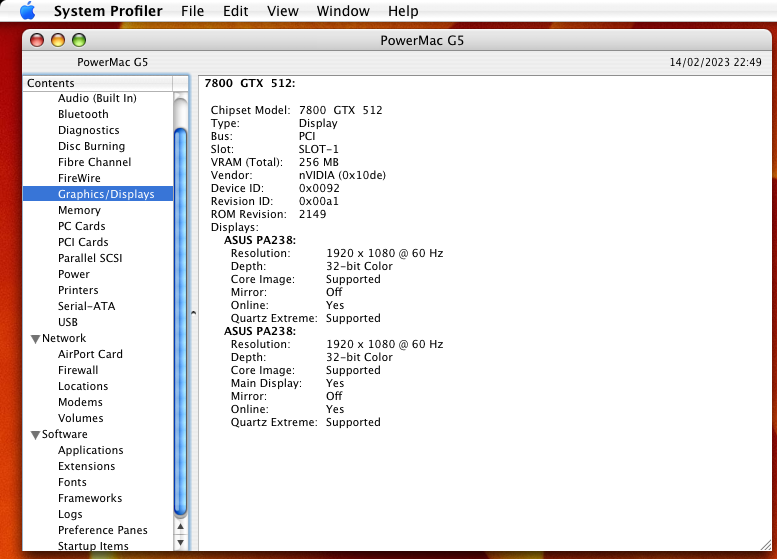Viewport: 777px width, 559px height.
Task: Collapse the Software section
Action: pos(35,435)
